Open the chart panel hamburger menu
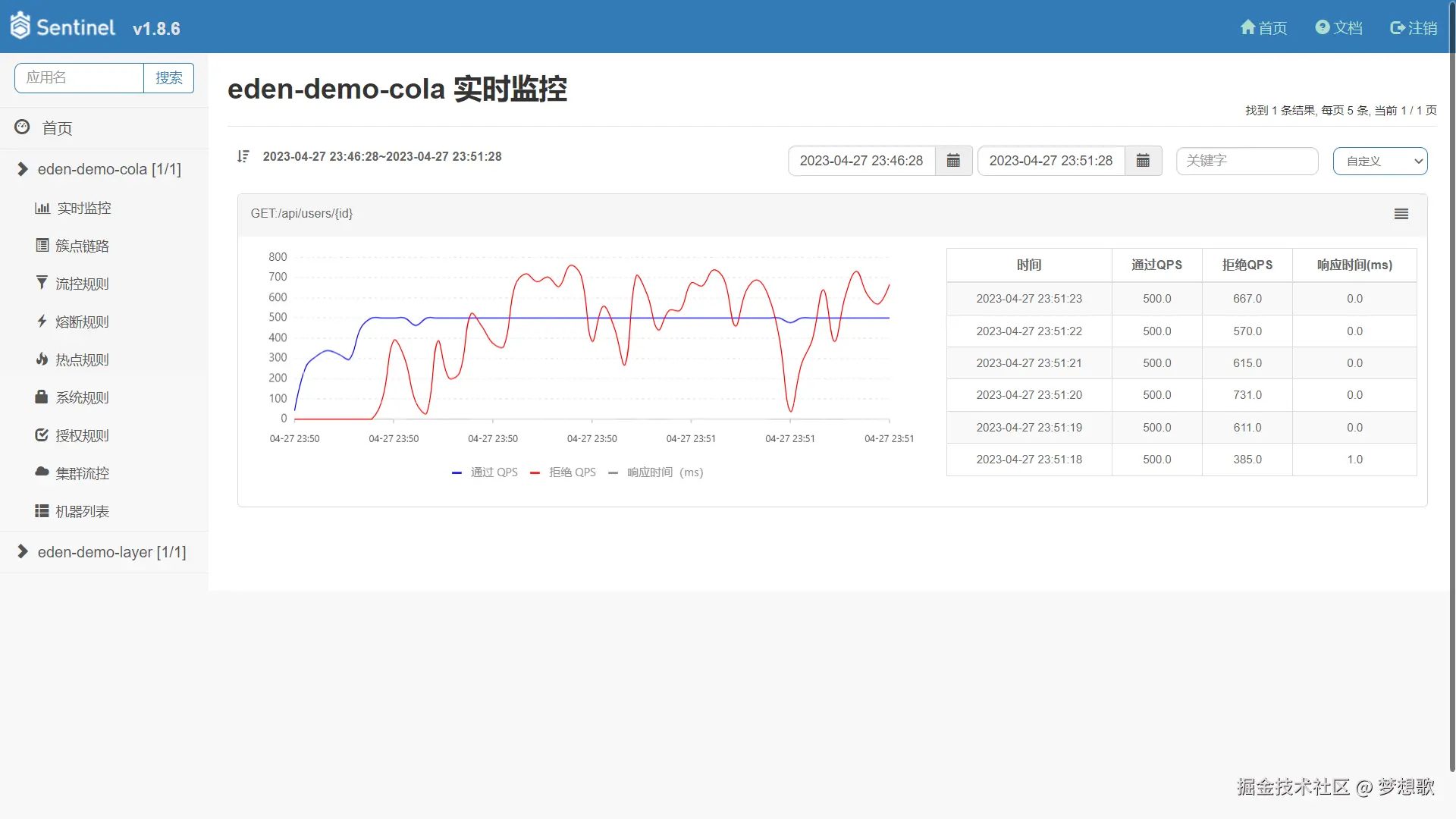This screenshot has width=1456, height=819. [x=1401, y=215]
